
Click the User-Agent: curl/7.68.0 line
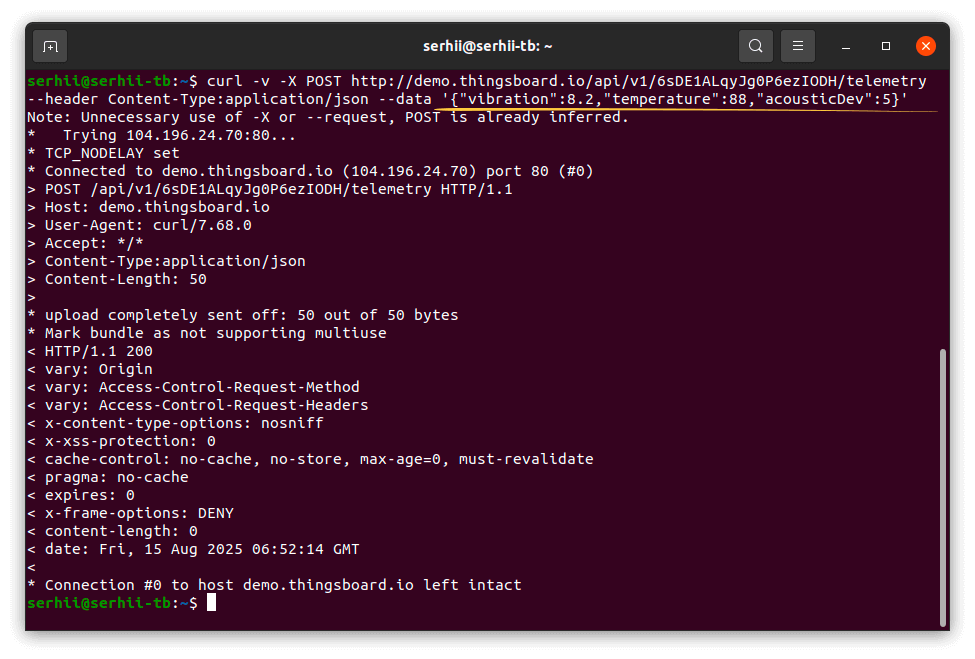(x=148, y=225)
